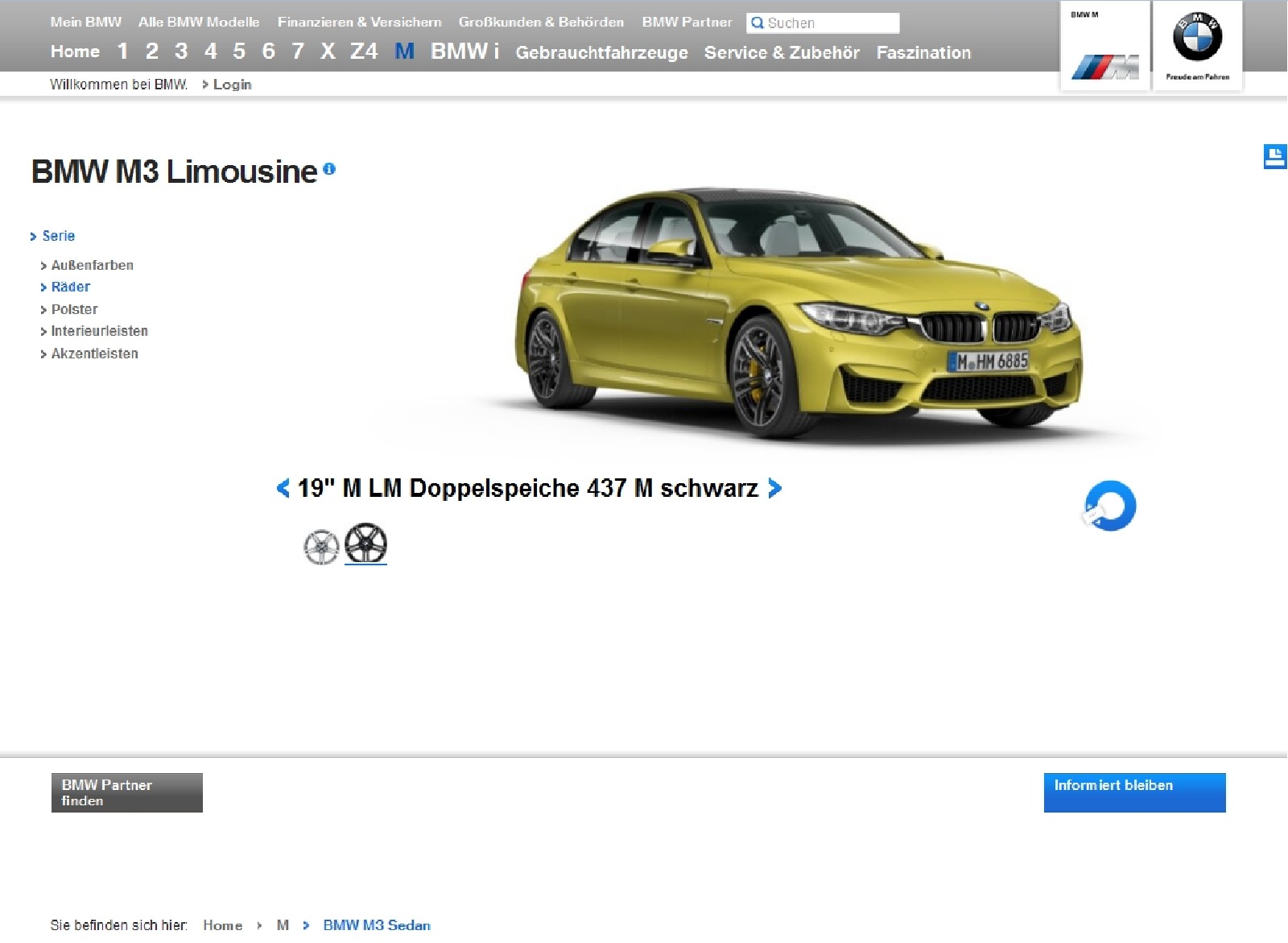
Task: Click the BMW M3 Limousine heading
Action: tap(174, 172)
